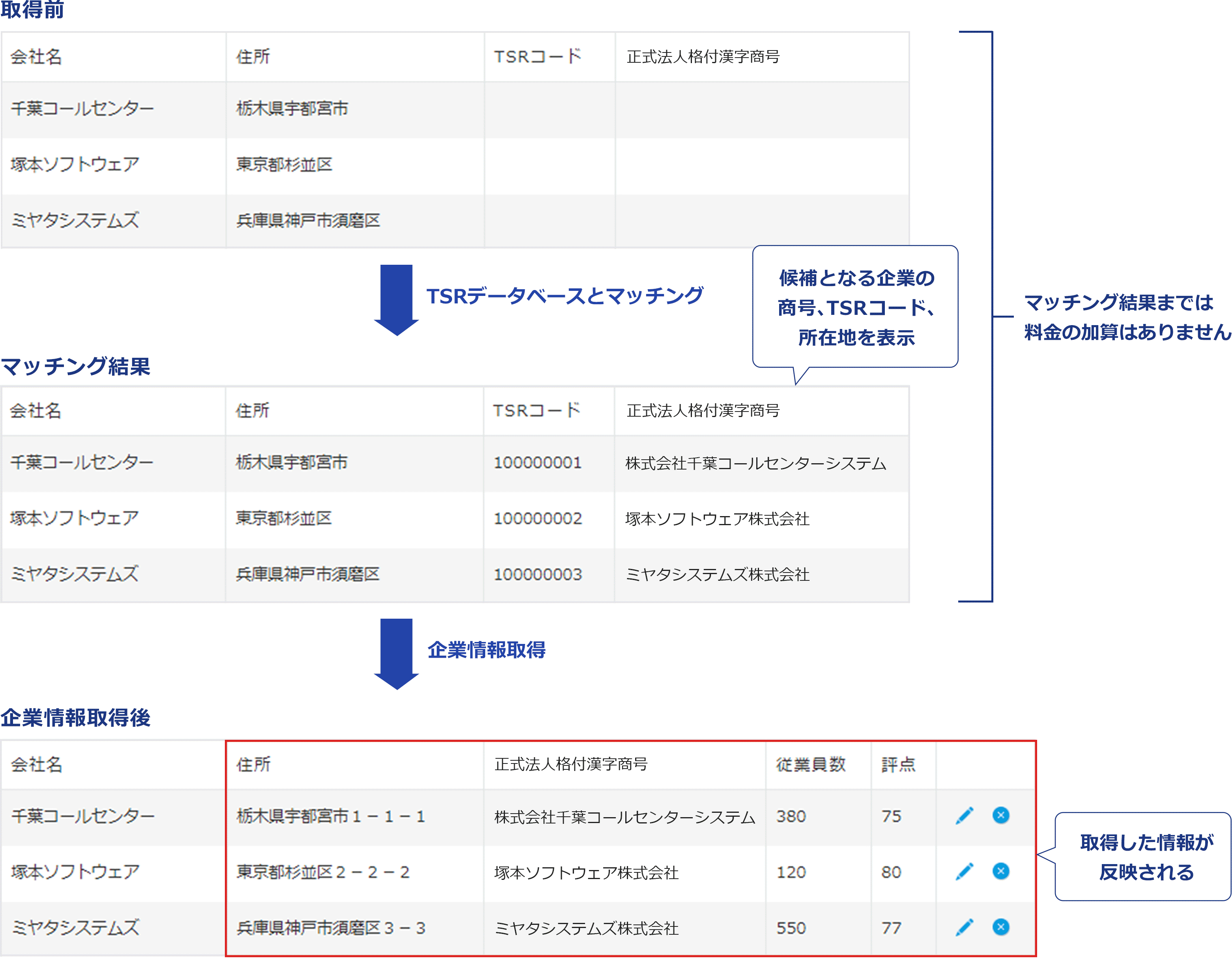This screenshot has height=958, width=1232.
Task: Select TSR code 100000002 cell
Action: (x=538, y=518)
